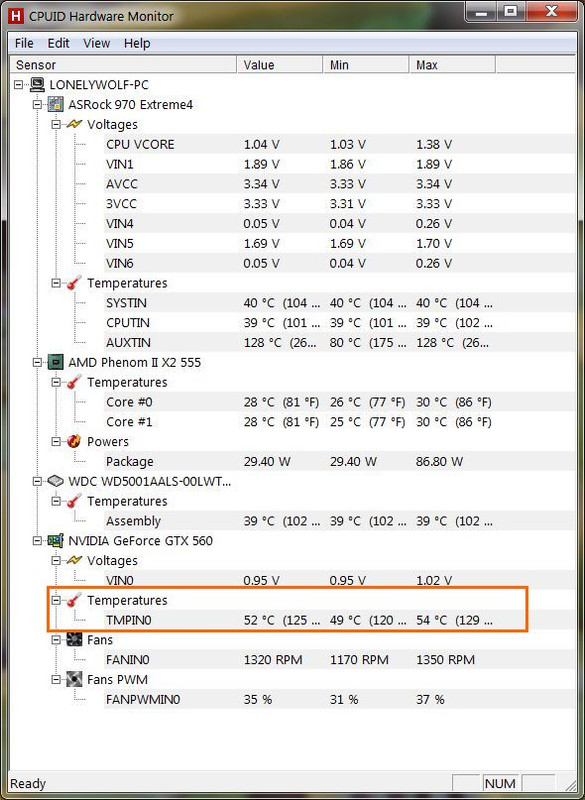585x800 pixels.
Task: Click the thermometer icon under ASRock 970 Extreme4
Action: coord(74,283)
